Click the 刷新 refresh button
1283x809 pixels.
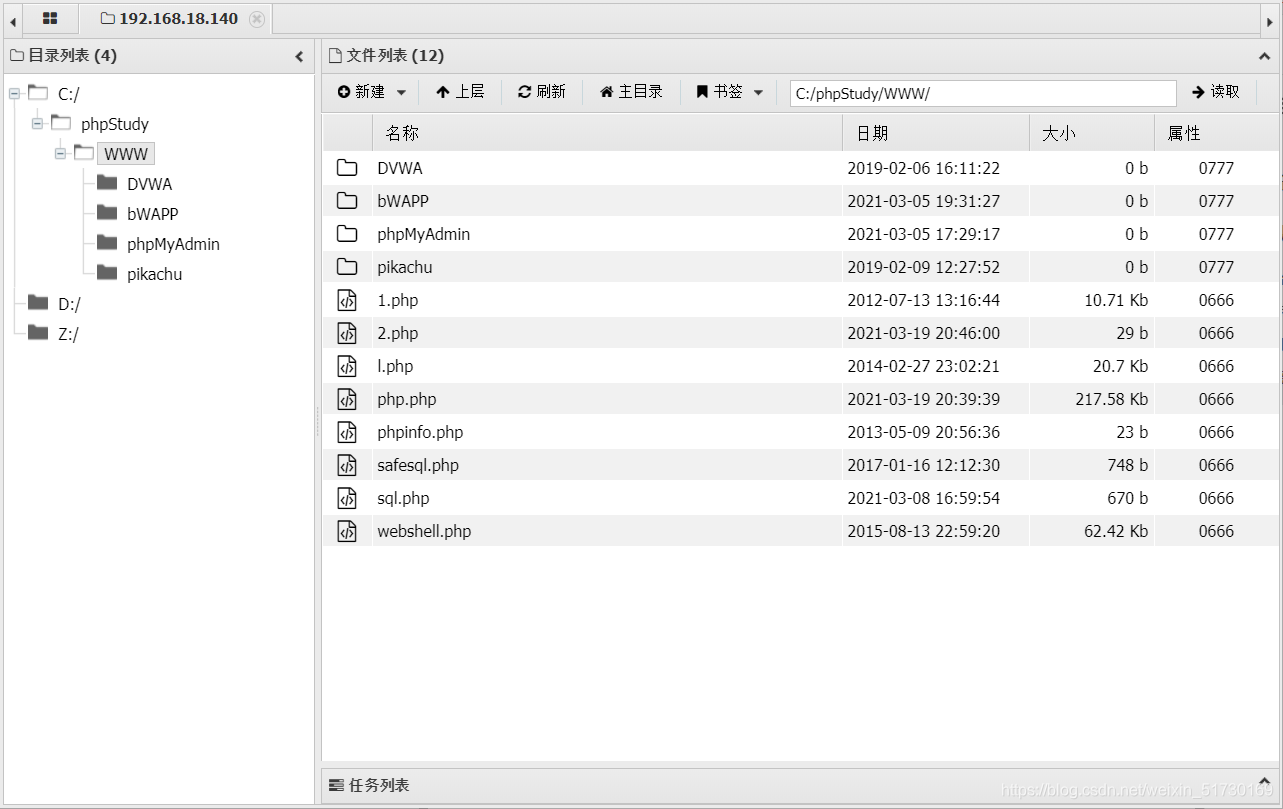coord(542,92)
